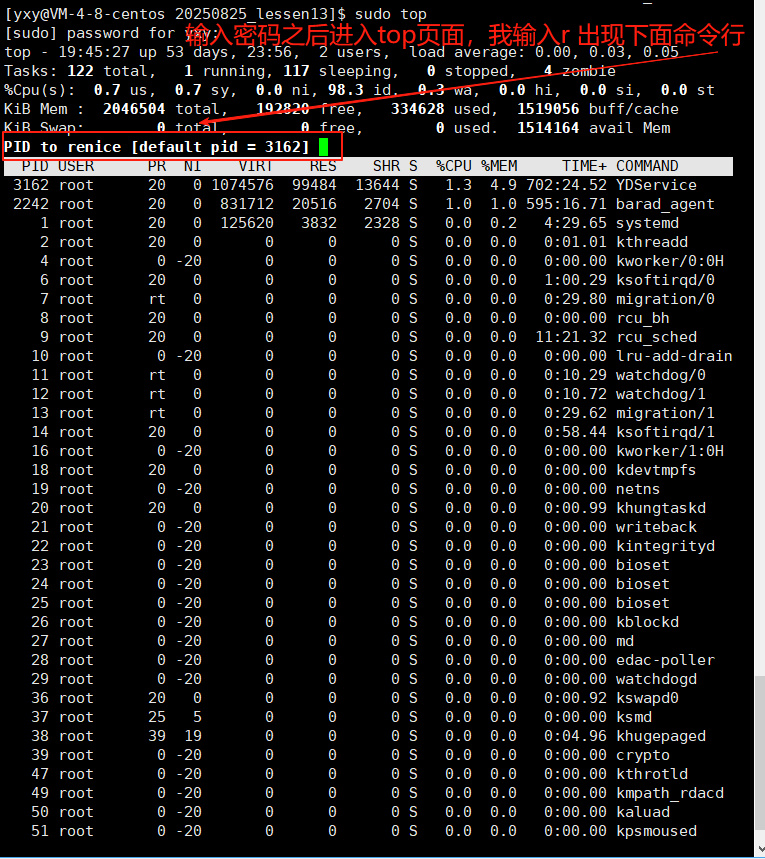Select the kaluad process name
Viewport: 765px width, 859px height.
pyautogui.click(x=643, y=812)
